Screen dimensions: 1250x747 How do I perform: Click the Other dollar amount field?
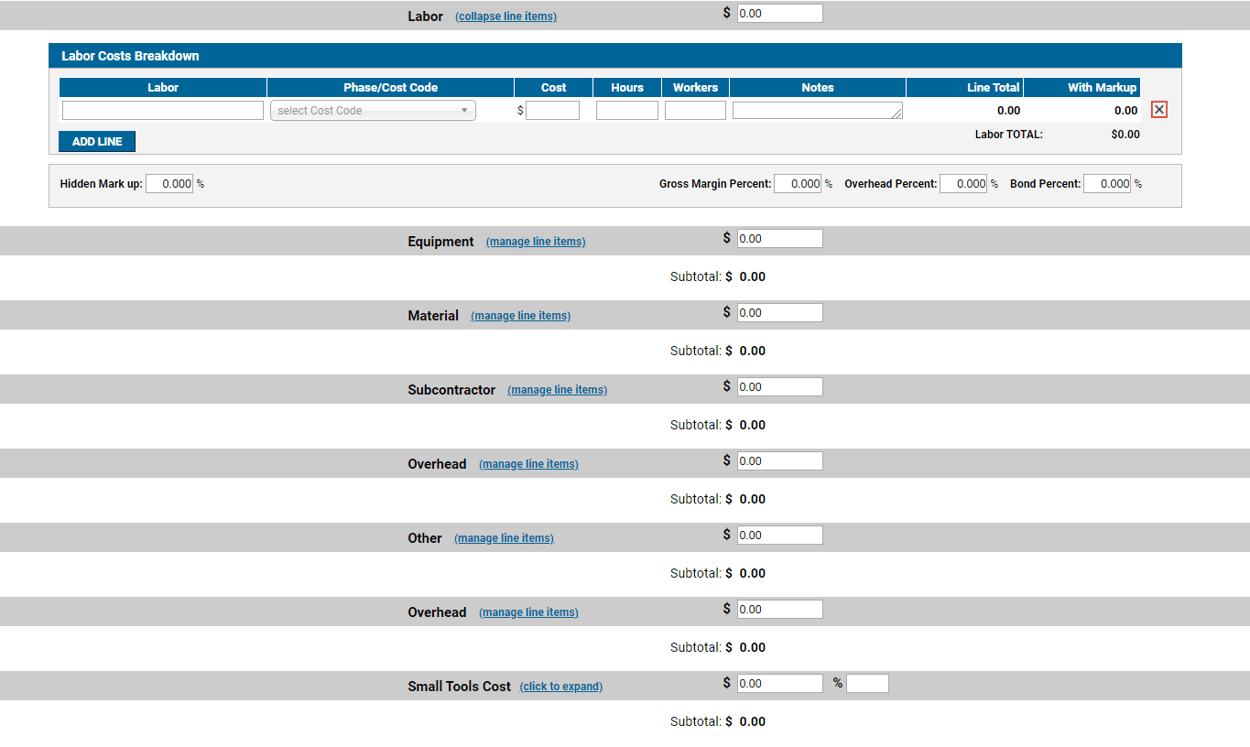coord(780,535)
